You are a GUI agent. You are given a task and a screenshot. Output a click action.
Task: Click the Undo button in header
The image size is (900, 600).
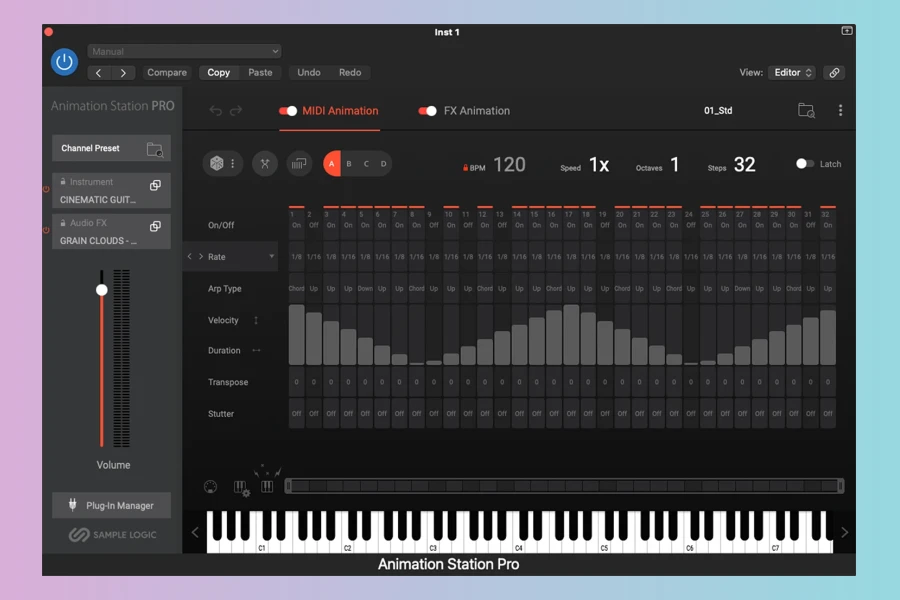click(309, 73)
